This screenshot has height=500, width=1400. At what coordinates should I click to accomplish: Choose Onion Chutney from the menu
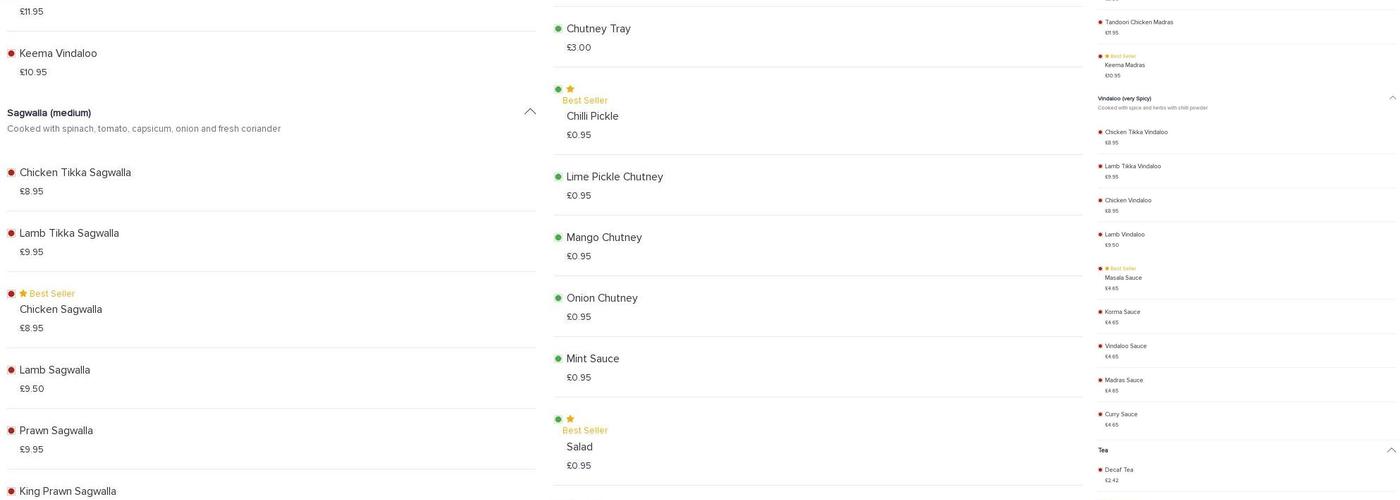[601, 298]
